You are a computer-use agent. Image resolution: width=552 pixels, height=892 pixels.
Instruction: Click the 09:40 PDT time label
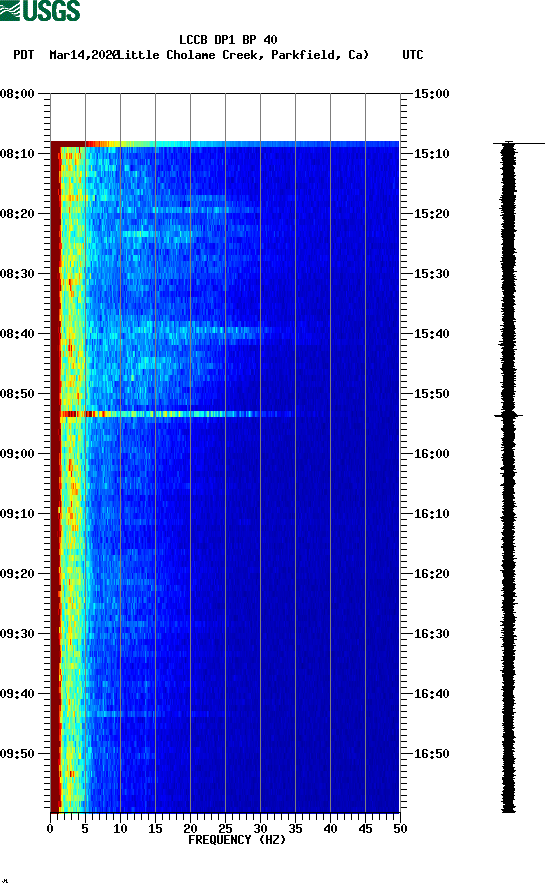pyautogui.click(x=17, y=694)
